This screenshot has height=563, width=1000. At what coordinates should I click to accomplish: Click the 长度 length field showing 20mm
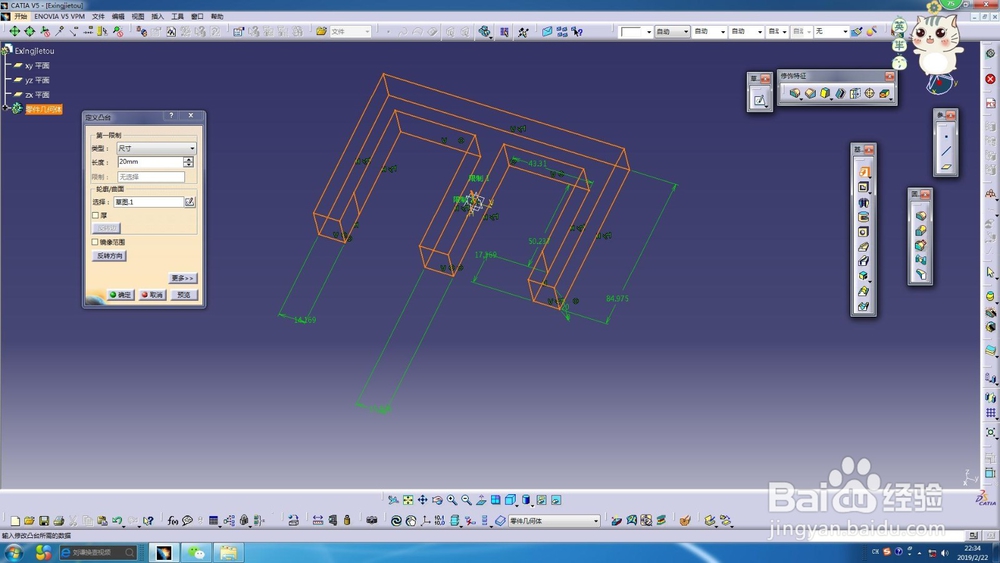tap(151, 162)
